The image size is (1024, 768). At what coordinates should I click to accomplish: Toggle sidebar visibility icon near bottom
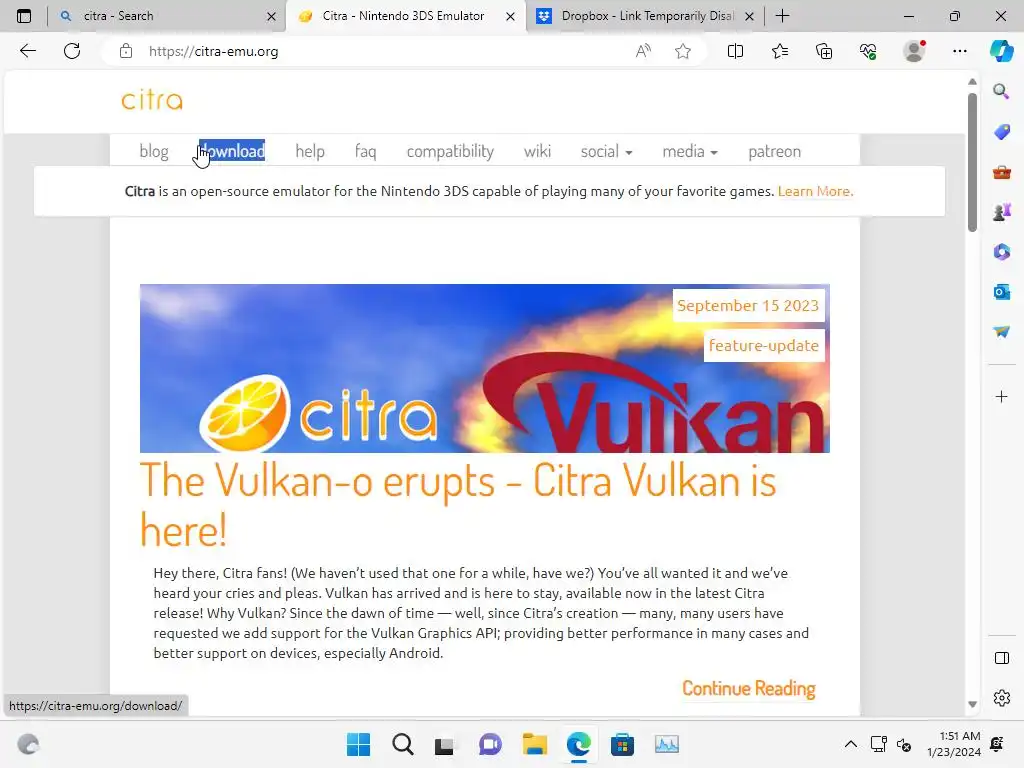[x=1001, y=658]
